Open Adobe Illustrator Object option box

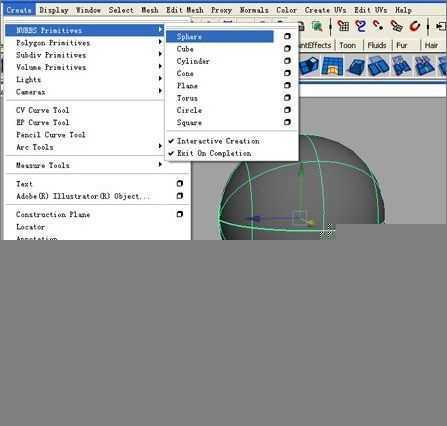[180, 196]
